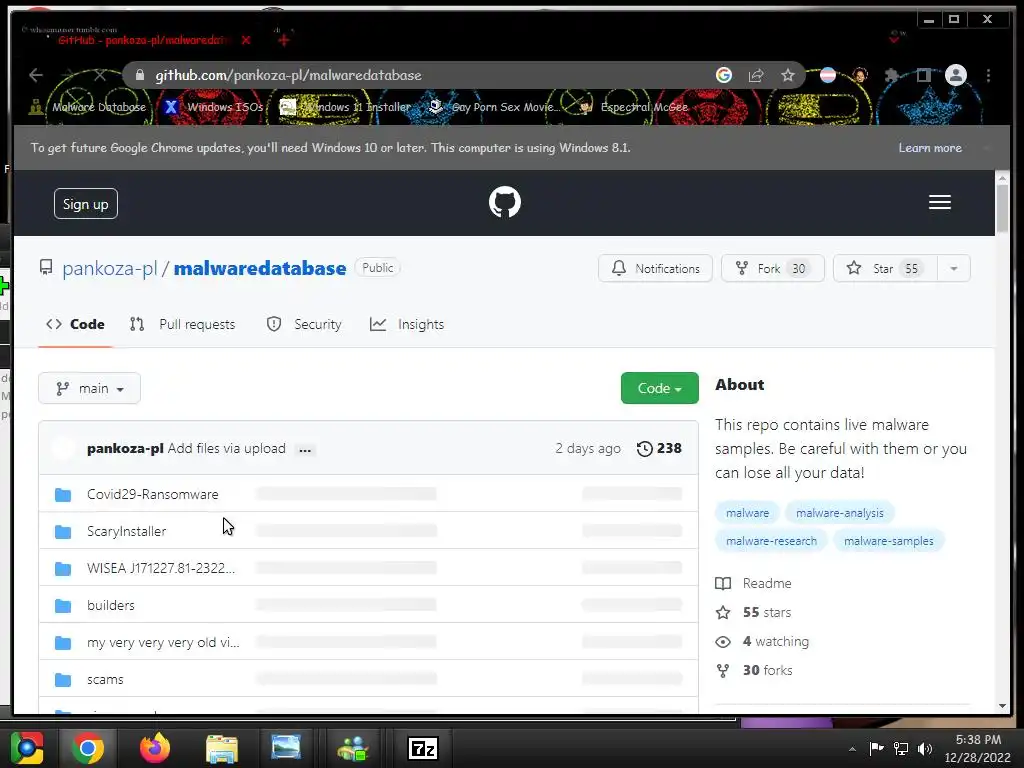View the 238 commits history
Screen dimensions: 1024x768
(x=659, y=449)
